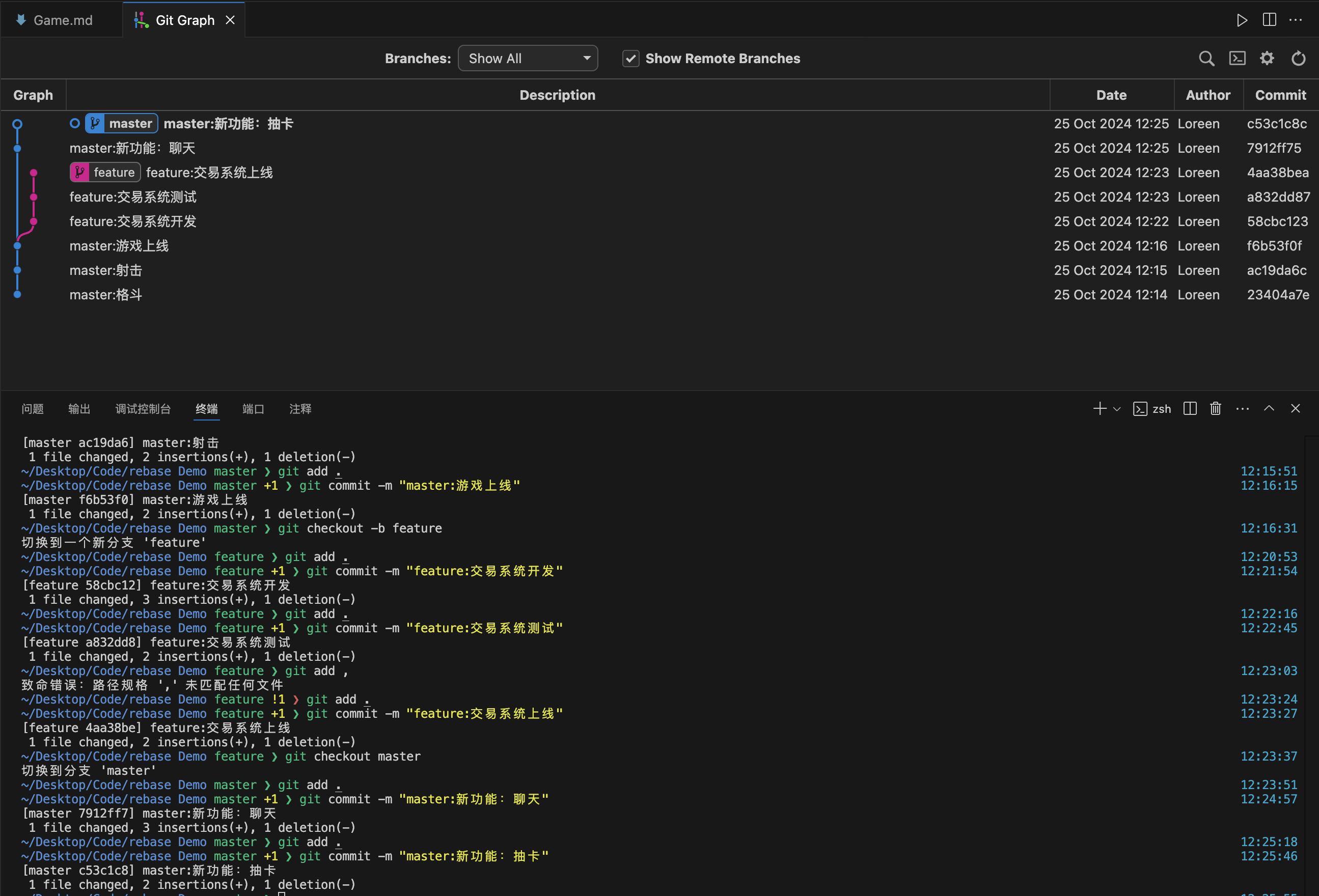Click the Graph column header

point(33,95)
